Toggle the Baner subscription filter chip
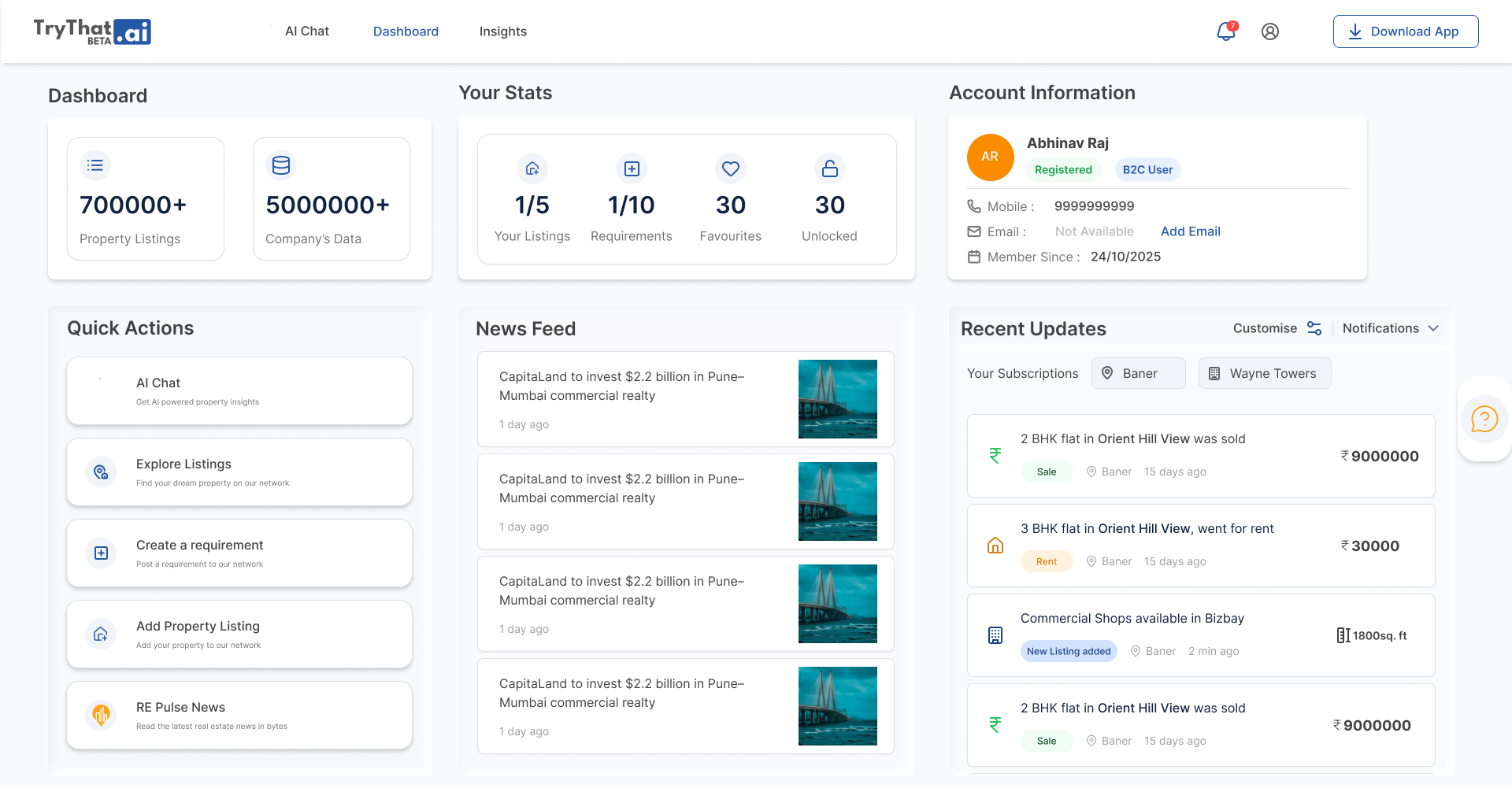Image resolution: width=1512 pixels, height=788 pixels. tap(1138, 373)
